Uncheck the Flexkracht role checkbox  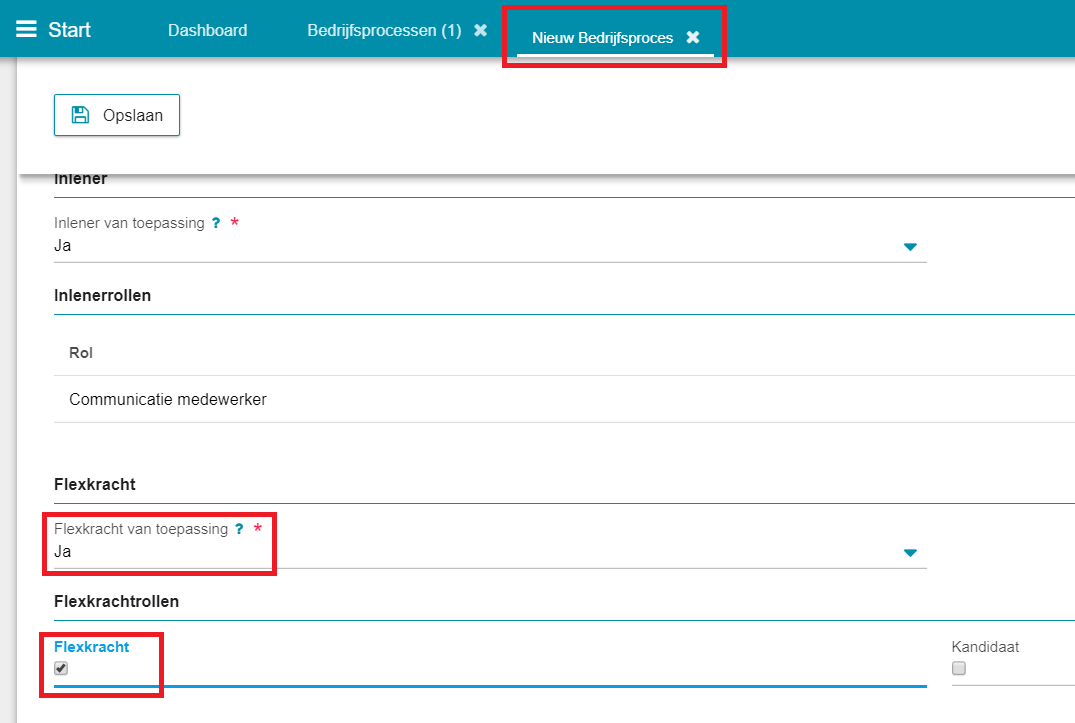pos(61,668)
